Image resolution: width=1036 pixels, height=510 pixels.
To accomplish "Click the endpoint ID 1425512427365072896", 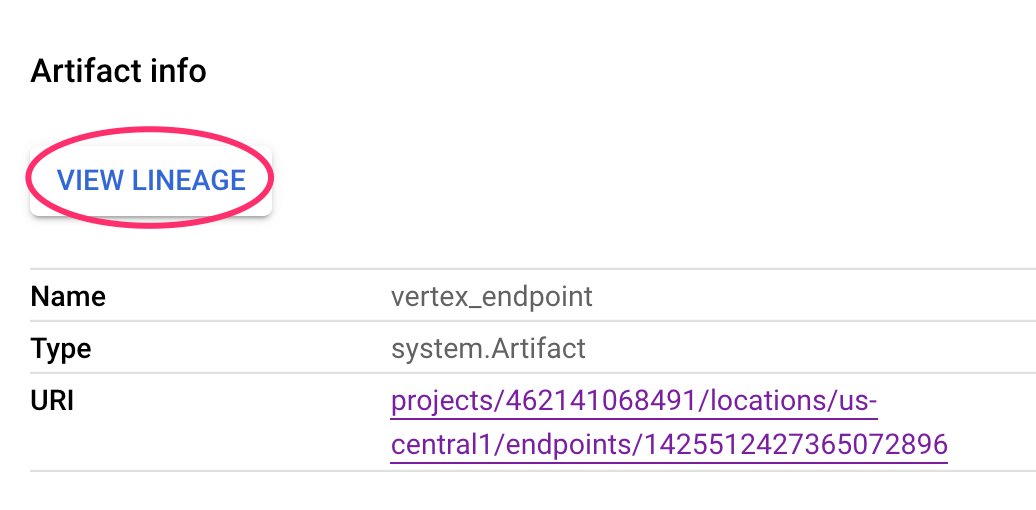I will [x=792, y=444].
